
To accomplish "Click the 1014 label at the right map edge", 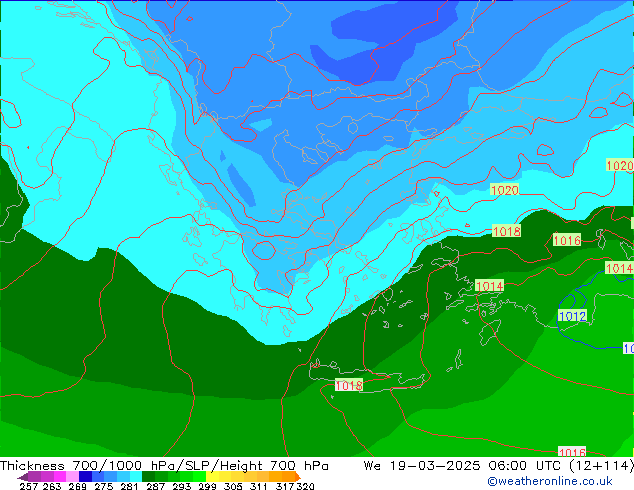I will coord(619,268).
